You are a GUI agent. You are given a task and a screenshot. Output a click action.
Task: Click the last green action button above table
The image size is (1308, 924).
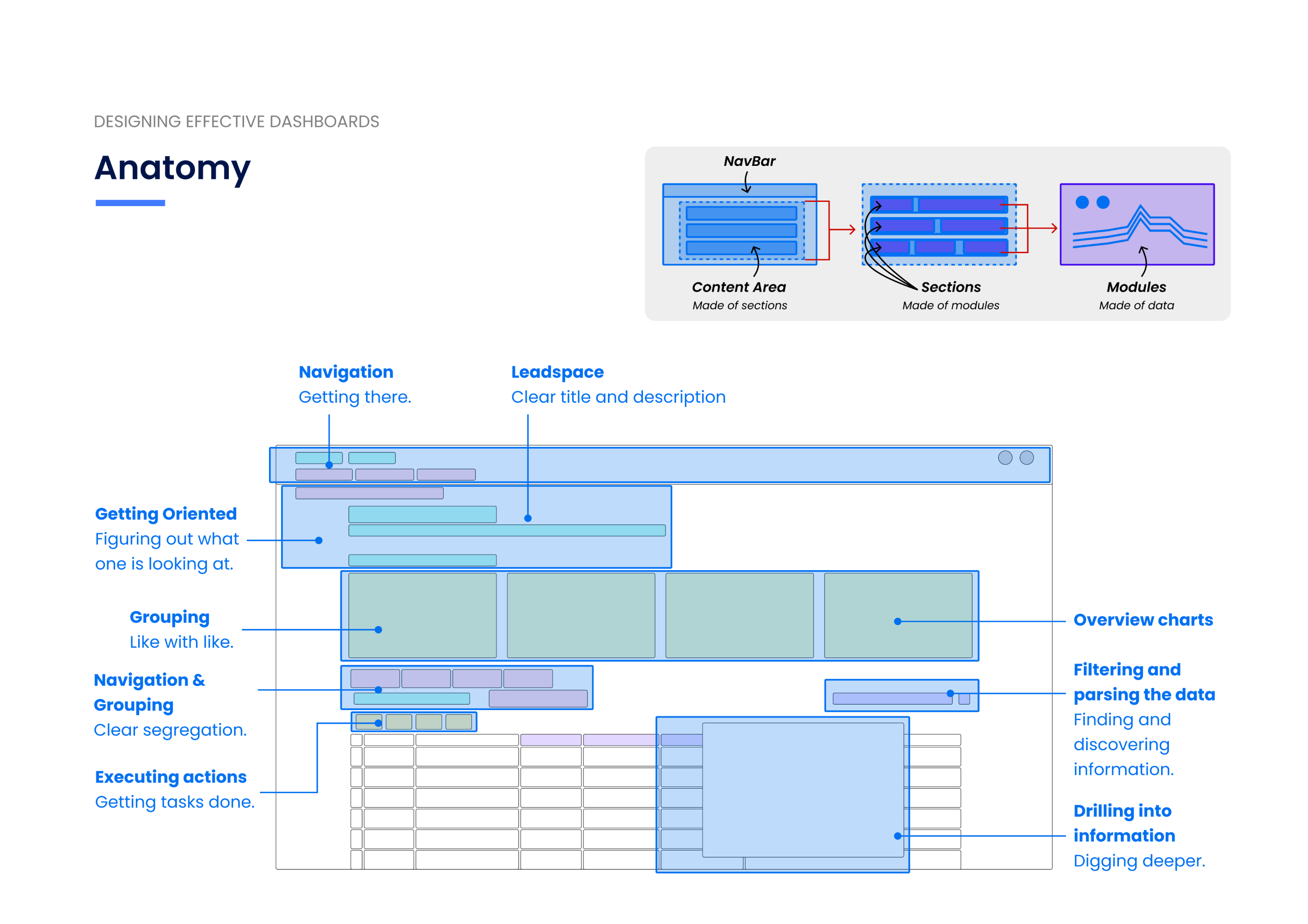point(458,722)
